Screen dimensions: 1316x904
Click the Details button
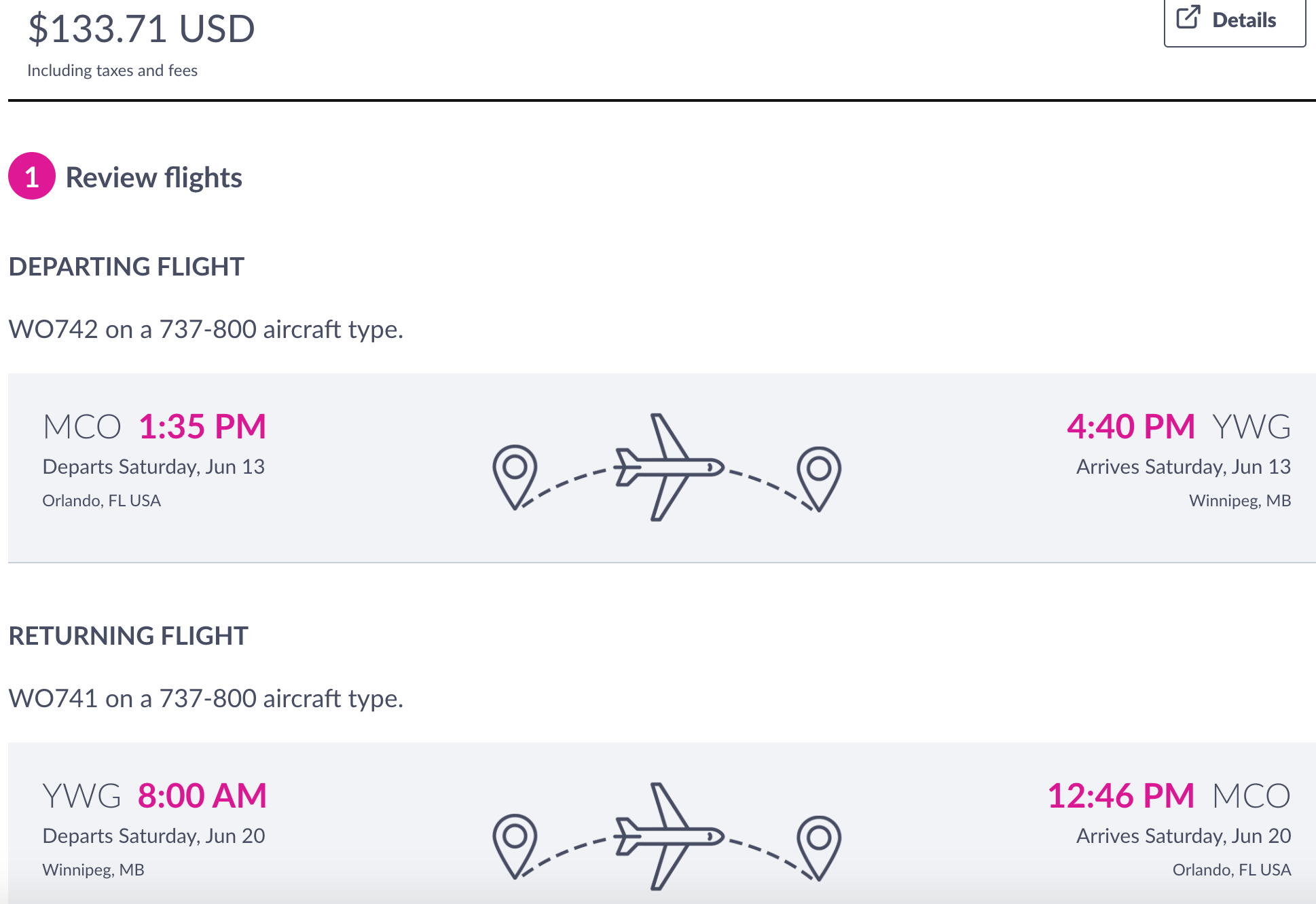coord(1234,20)
